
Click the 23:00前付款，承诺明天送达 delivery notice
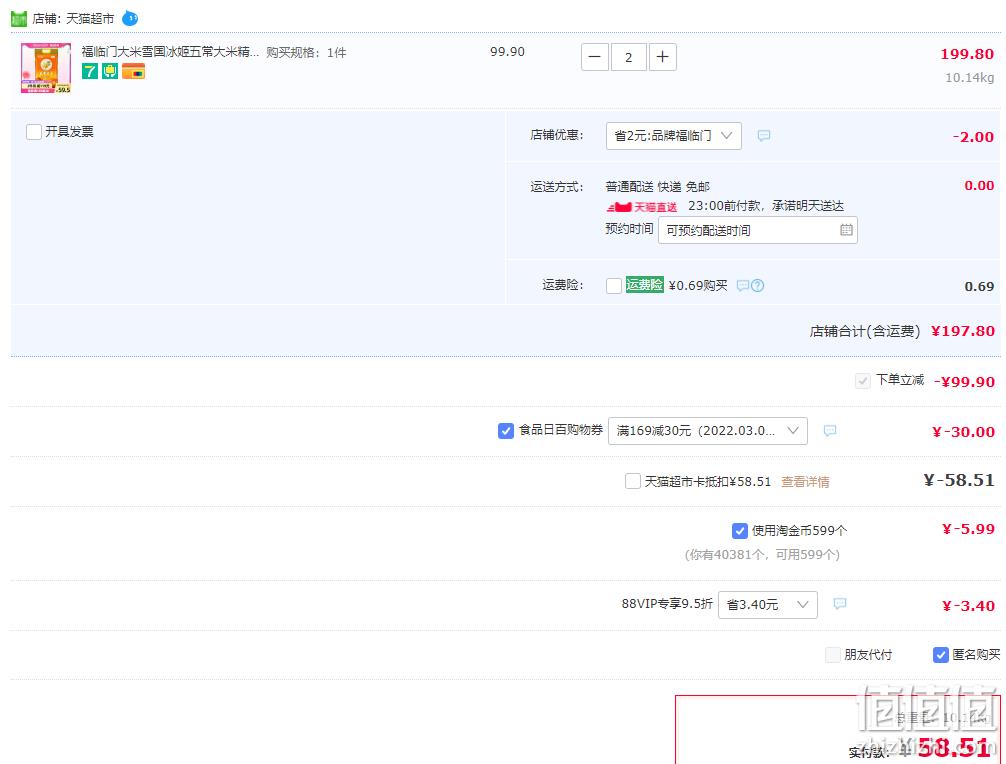pos(766,206)
